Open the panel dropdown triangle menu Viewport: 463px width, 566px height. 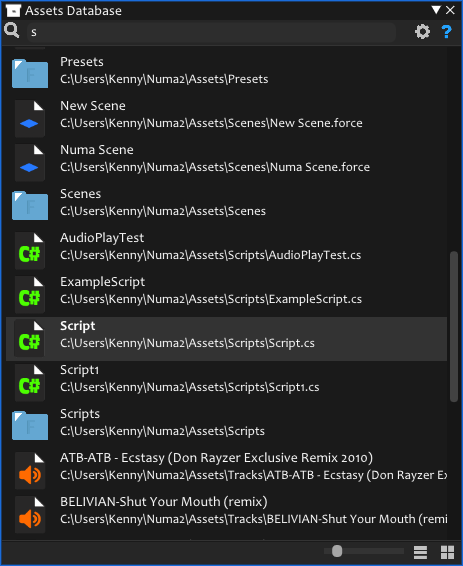point(436,10)
